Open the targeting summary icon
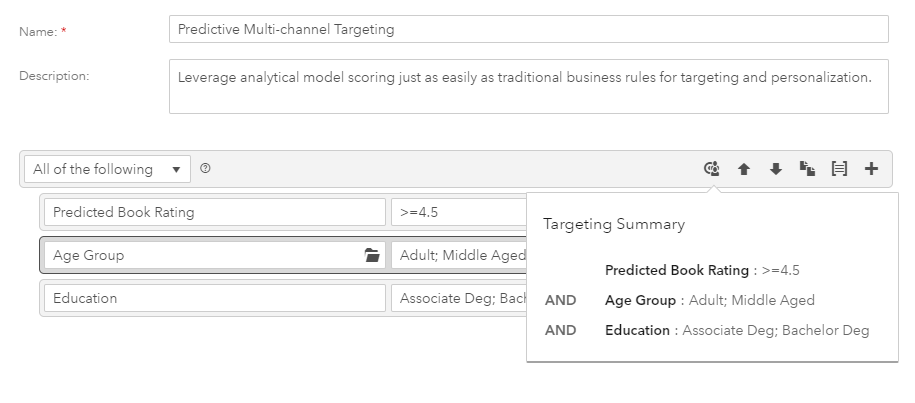Screen dimensions: 915x403 point(711,169)
